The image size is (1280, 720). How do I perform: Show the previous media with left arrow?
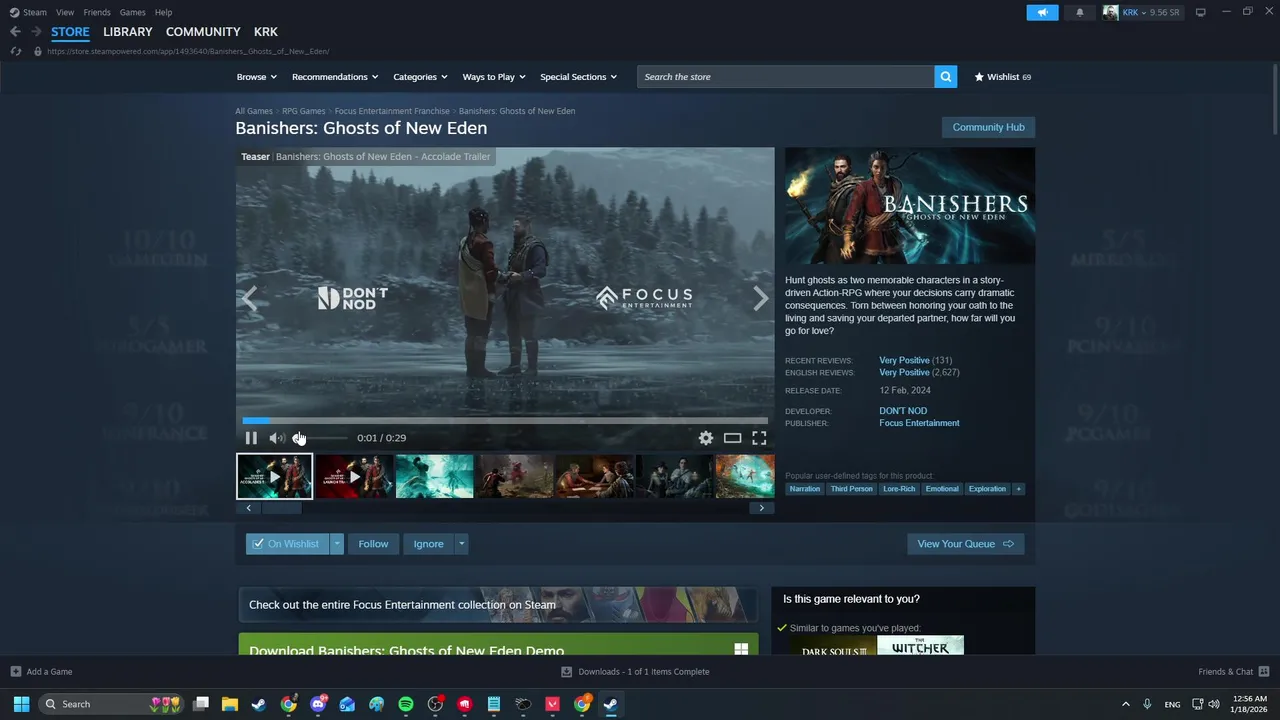coord(250,298)
